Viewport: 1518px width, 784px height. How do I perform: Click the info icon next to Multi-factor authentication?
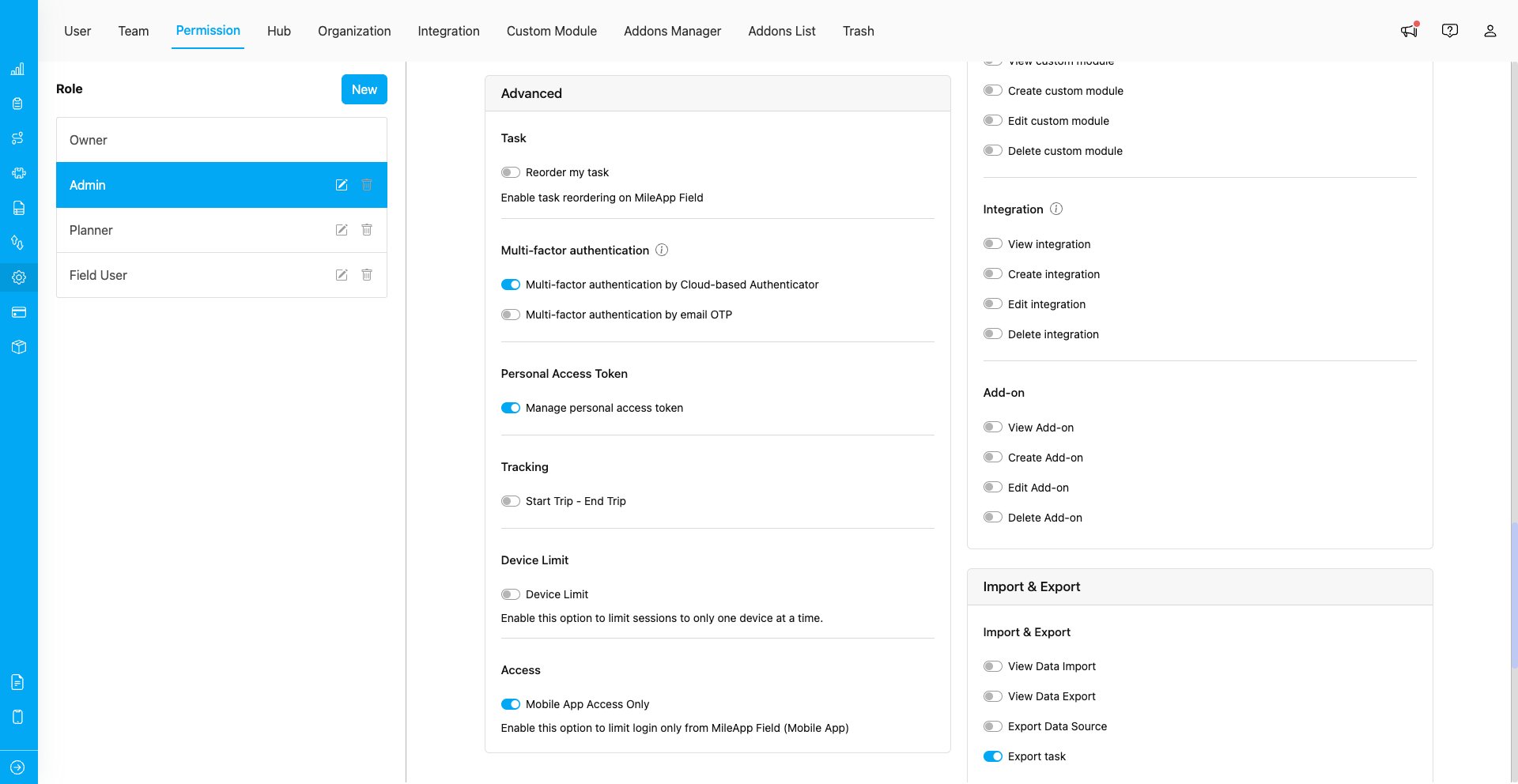(663, 250)
